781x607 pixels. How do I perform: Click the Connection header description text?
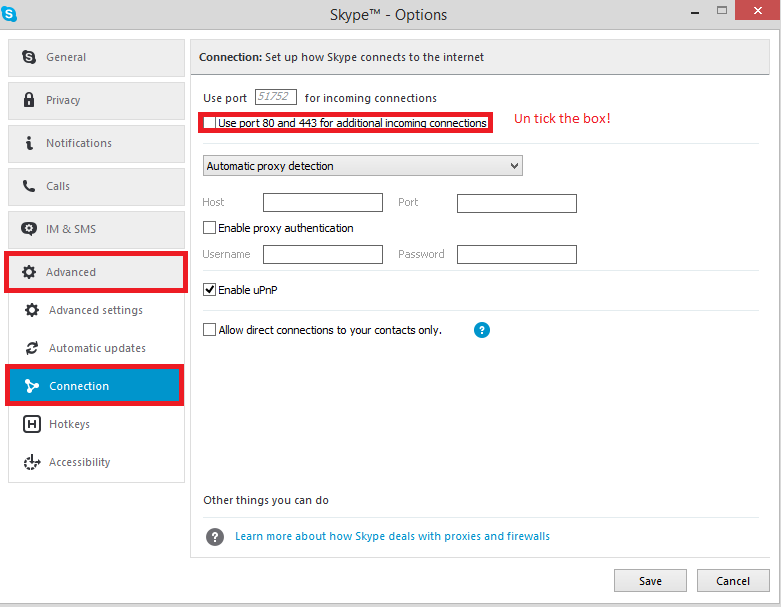[x=341, y=57]
